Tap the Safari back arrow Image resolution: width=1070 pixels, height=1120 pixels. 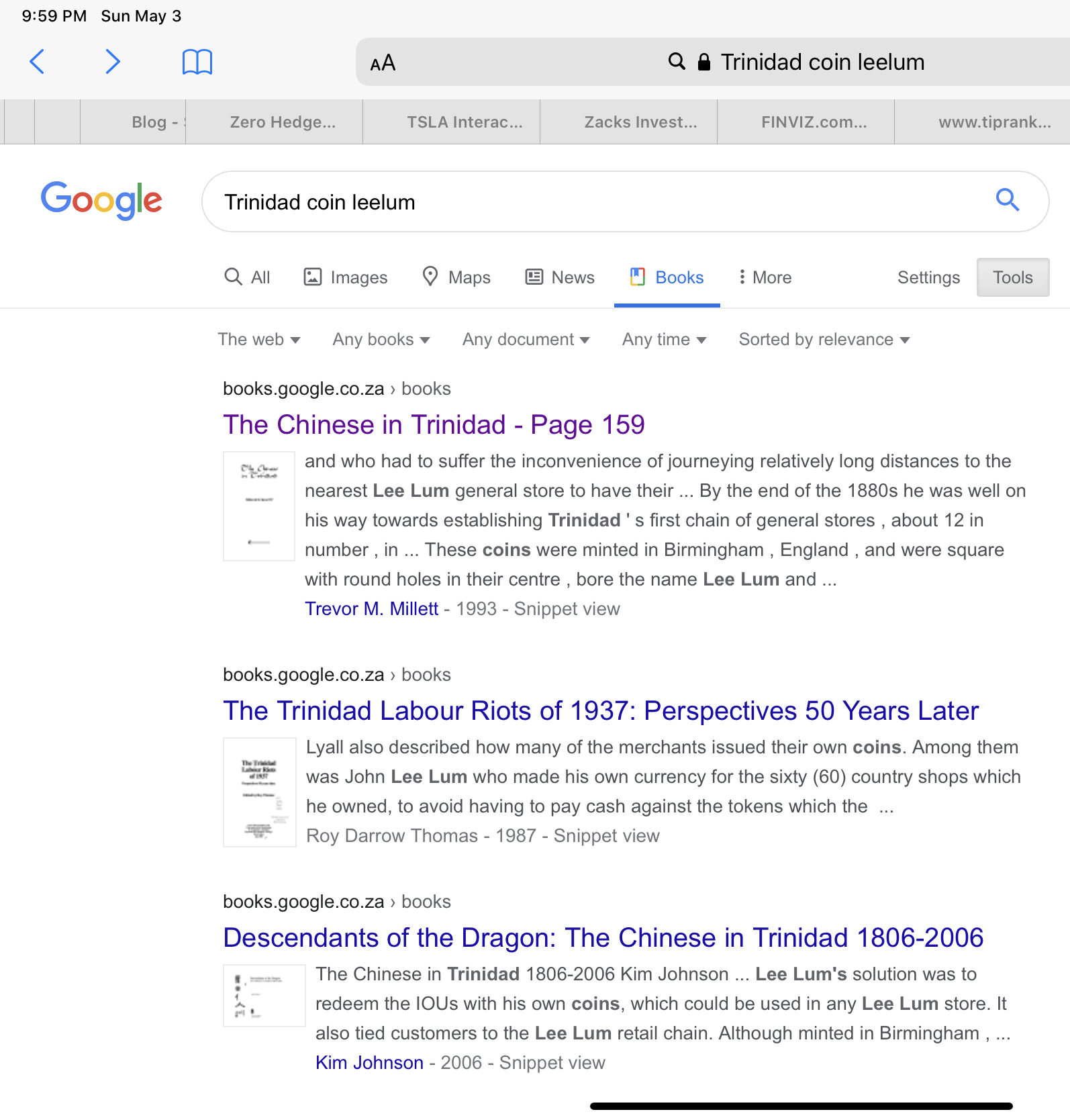pos(38,62)
